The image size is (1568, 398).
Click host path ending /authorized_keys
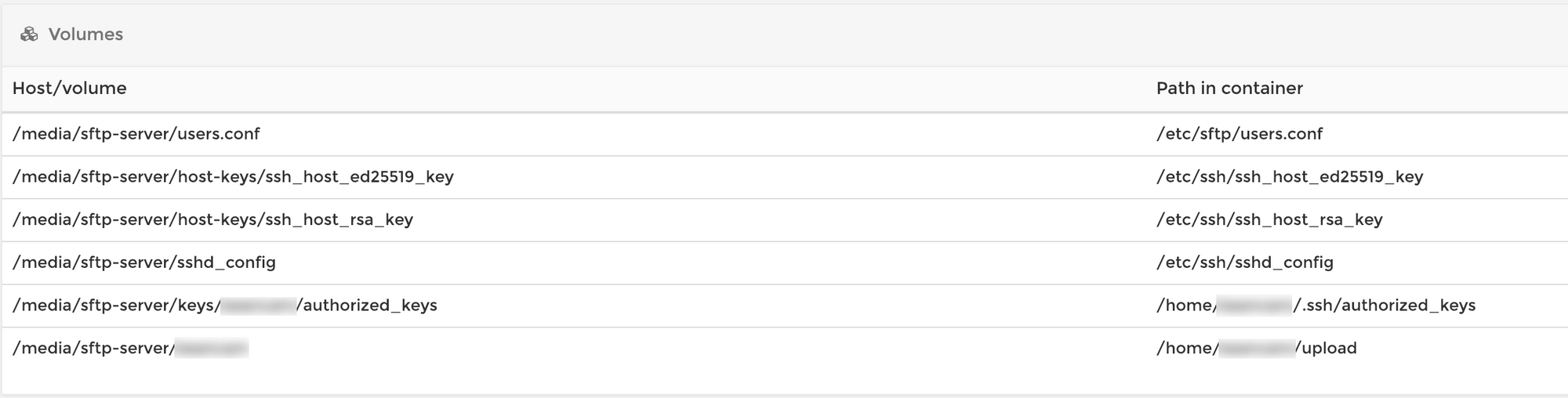pos(225,306)
